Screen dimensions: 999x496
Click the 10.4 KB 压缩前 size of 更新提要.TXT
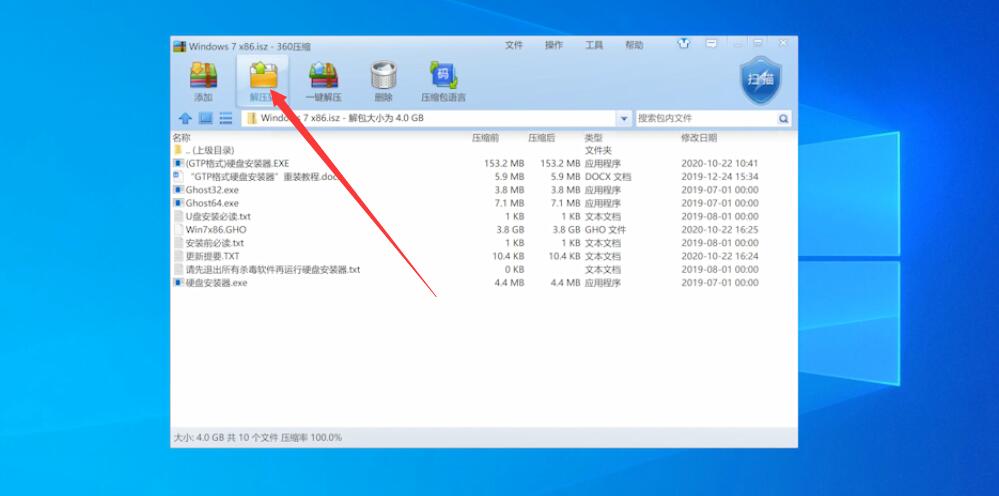508,256
